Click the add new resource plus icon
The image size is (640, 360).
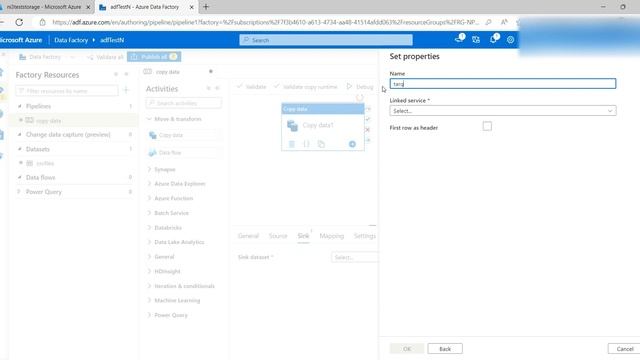click(x=126, y=90)
